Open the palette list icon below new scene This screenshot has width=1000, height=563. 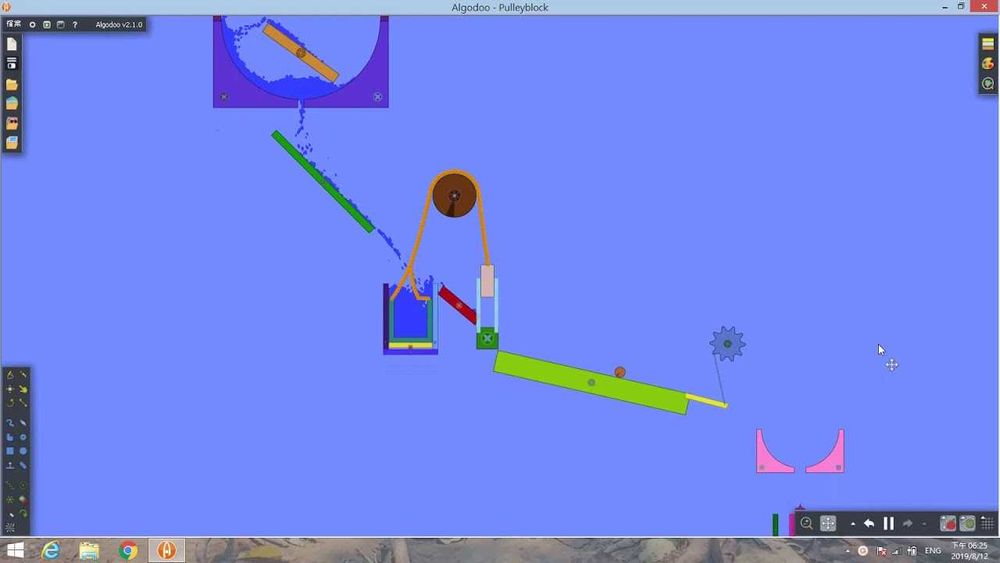[12, 63]
